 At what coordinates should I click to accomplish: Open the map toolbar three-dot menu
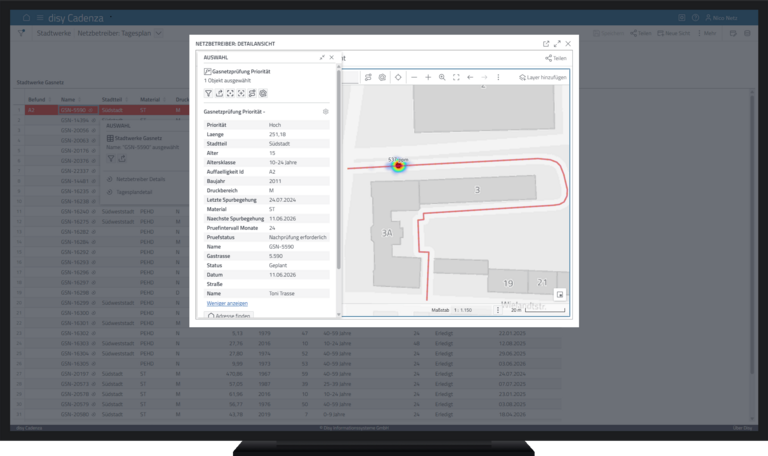click(x=498, y=77)
